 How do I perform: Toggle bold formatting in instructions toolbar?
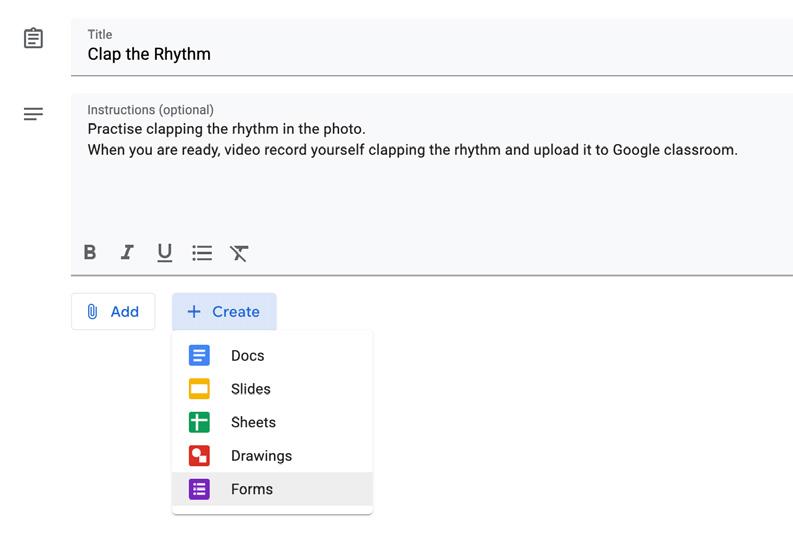(x=90, y=252)
